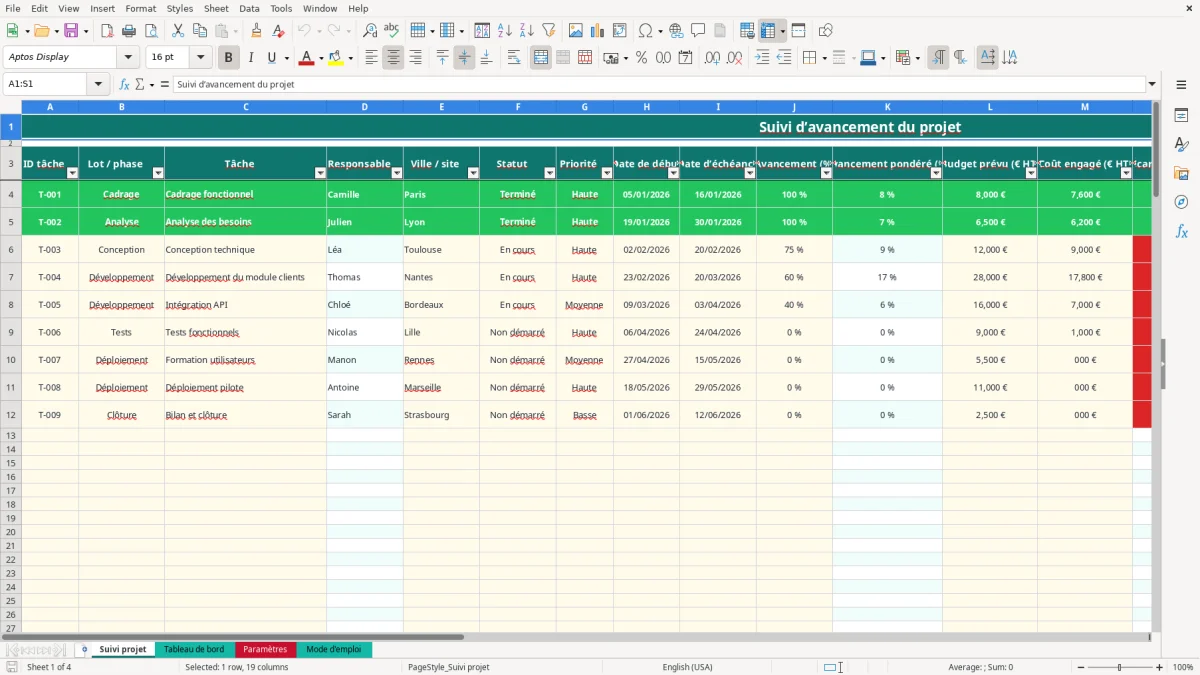Toggle Italic formatting

pyautogui.click(x=250, y=57)
